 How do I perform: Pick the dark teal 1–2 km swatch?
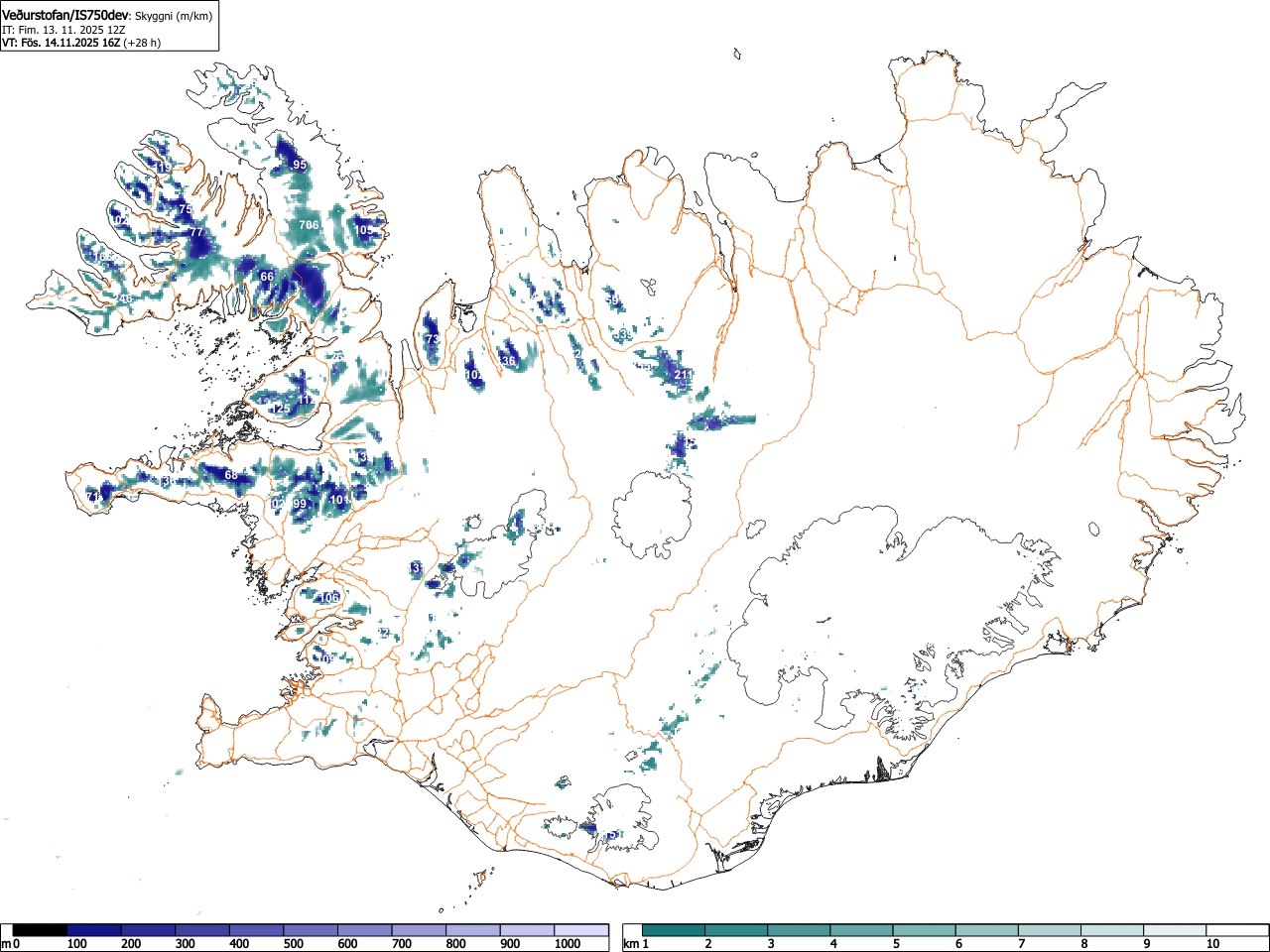point(674,930)
